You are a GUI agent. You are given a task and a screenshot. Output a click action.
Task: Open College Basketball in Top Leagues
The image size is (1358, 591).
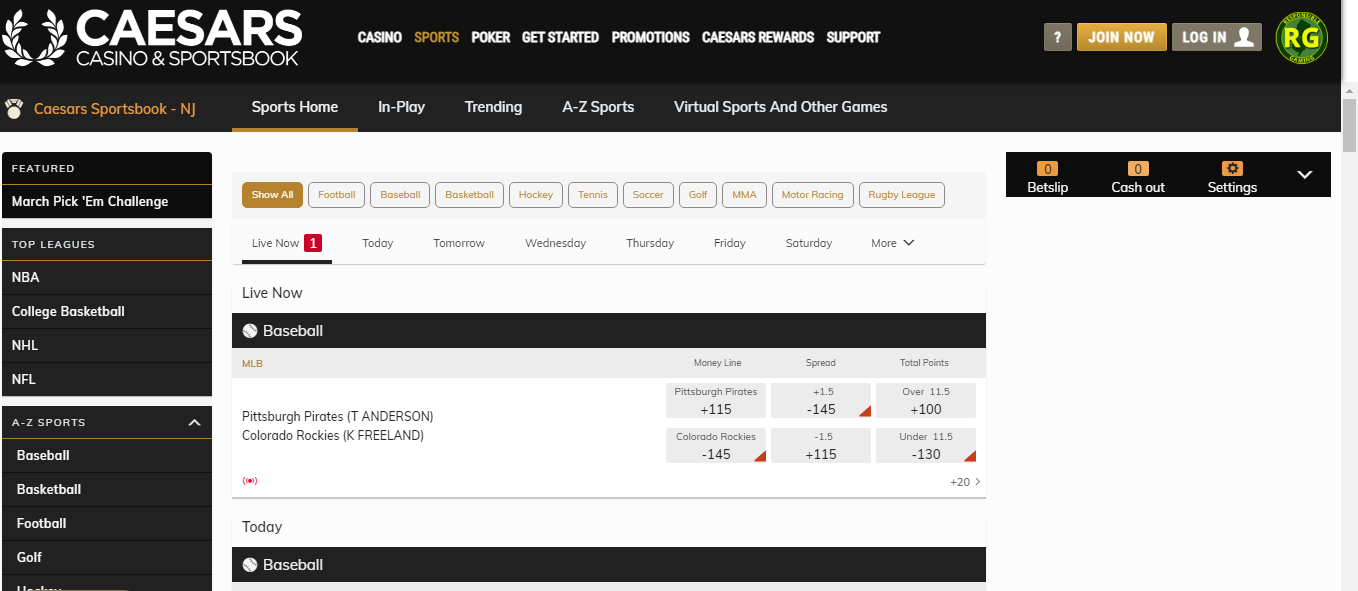coord(107,311)
